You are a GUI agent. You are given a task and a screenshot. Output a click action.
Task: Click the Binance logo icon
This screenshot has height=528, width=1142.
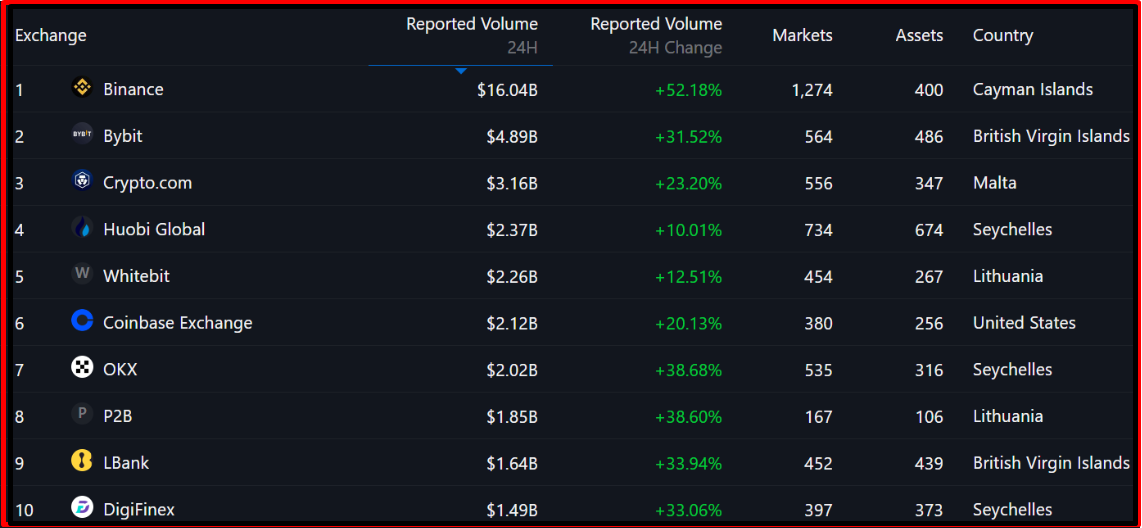coord(82,89)
